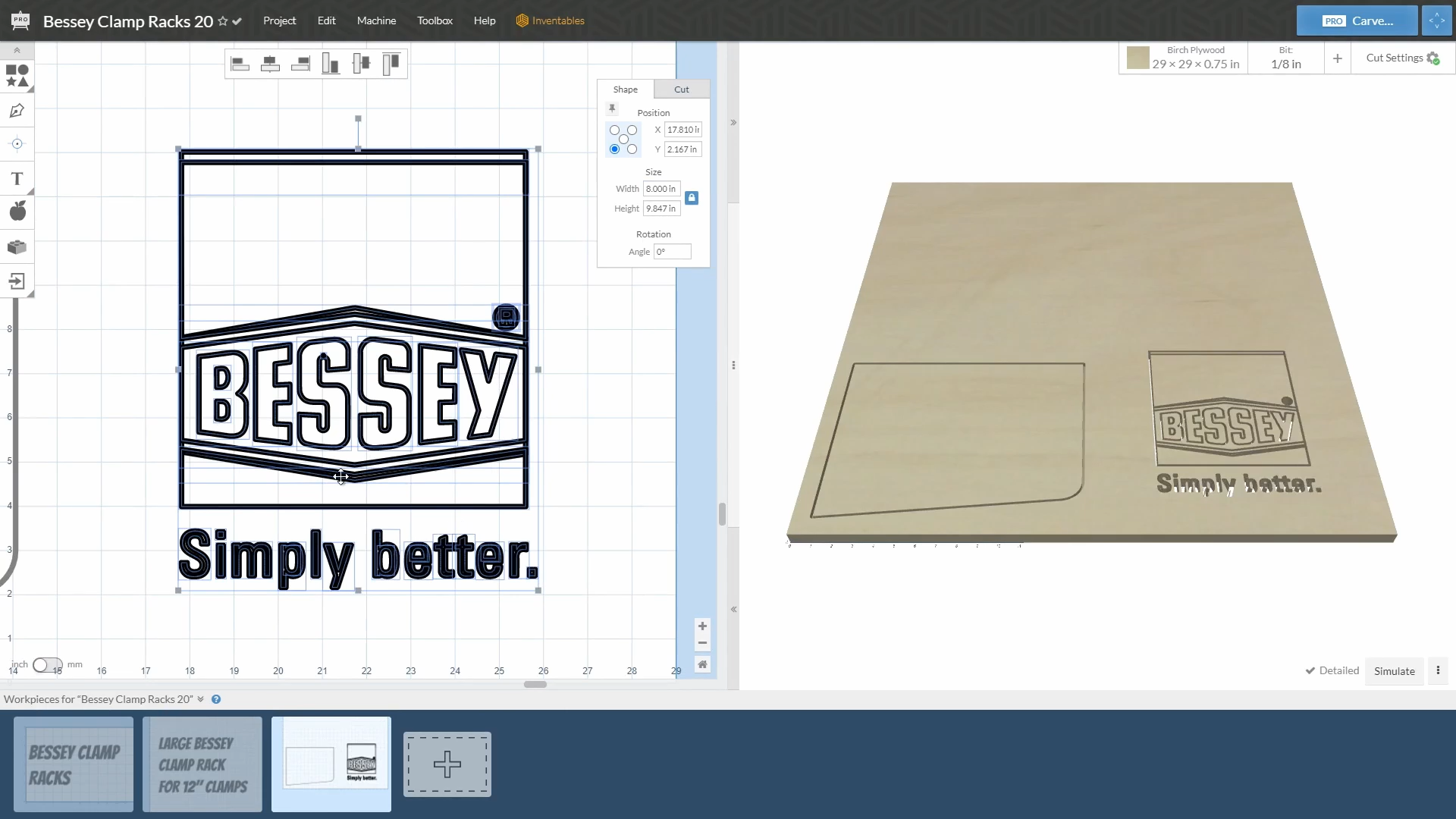Align selected objects to left edge
The image size is (1456, 819).
[240, 63]
